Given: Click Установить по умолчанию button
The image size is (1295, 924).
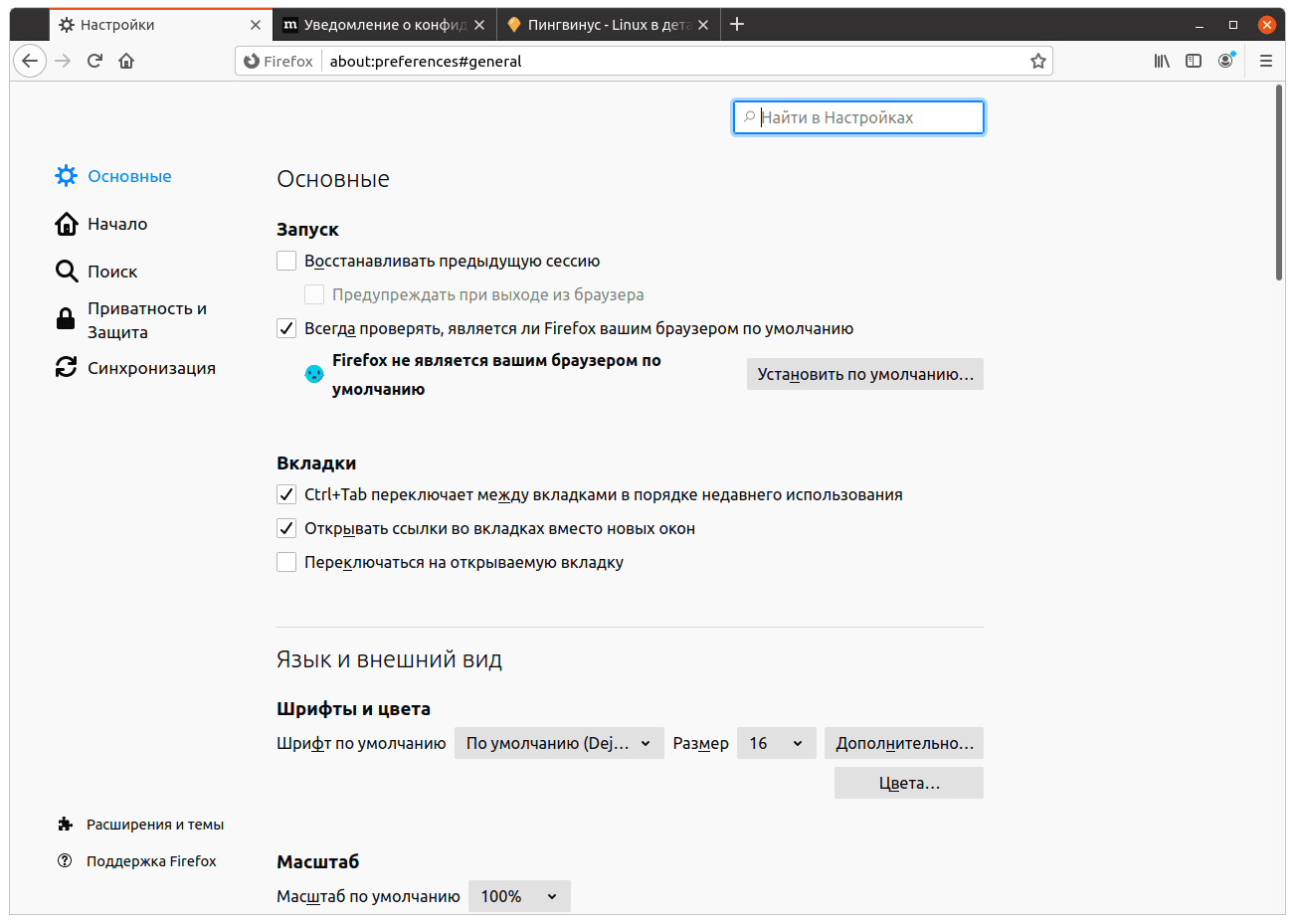Looking at the screenshot, I should 865,374.
